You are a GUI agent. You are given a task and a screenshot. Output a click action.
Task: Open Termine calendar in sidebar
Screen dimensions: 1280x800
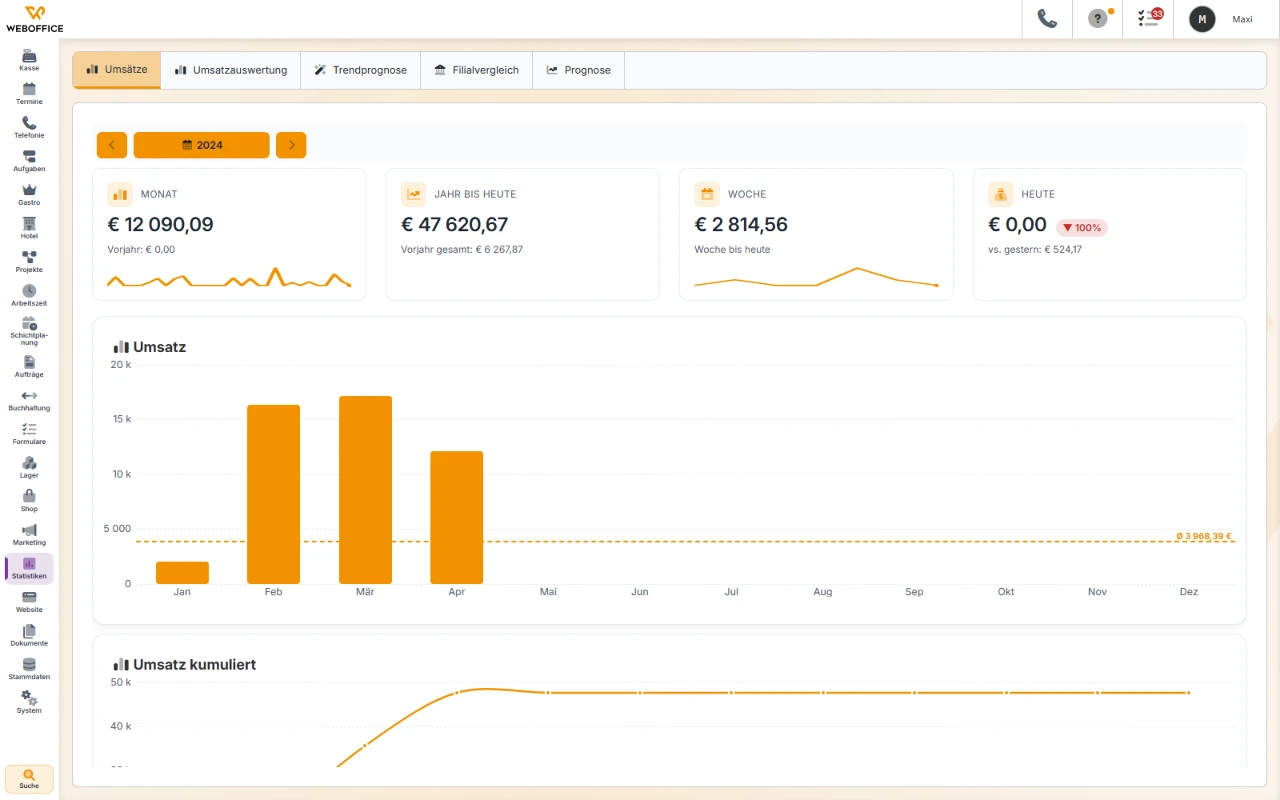point(29,94)
